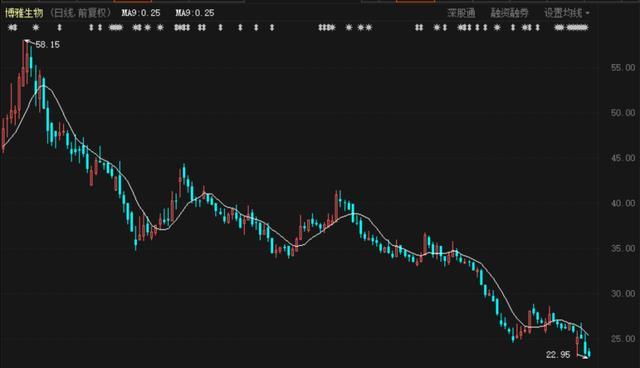Select the leftmost event marker in the marker row

(x=13, y=28)
